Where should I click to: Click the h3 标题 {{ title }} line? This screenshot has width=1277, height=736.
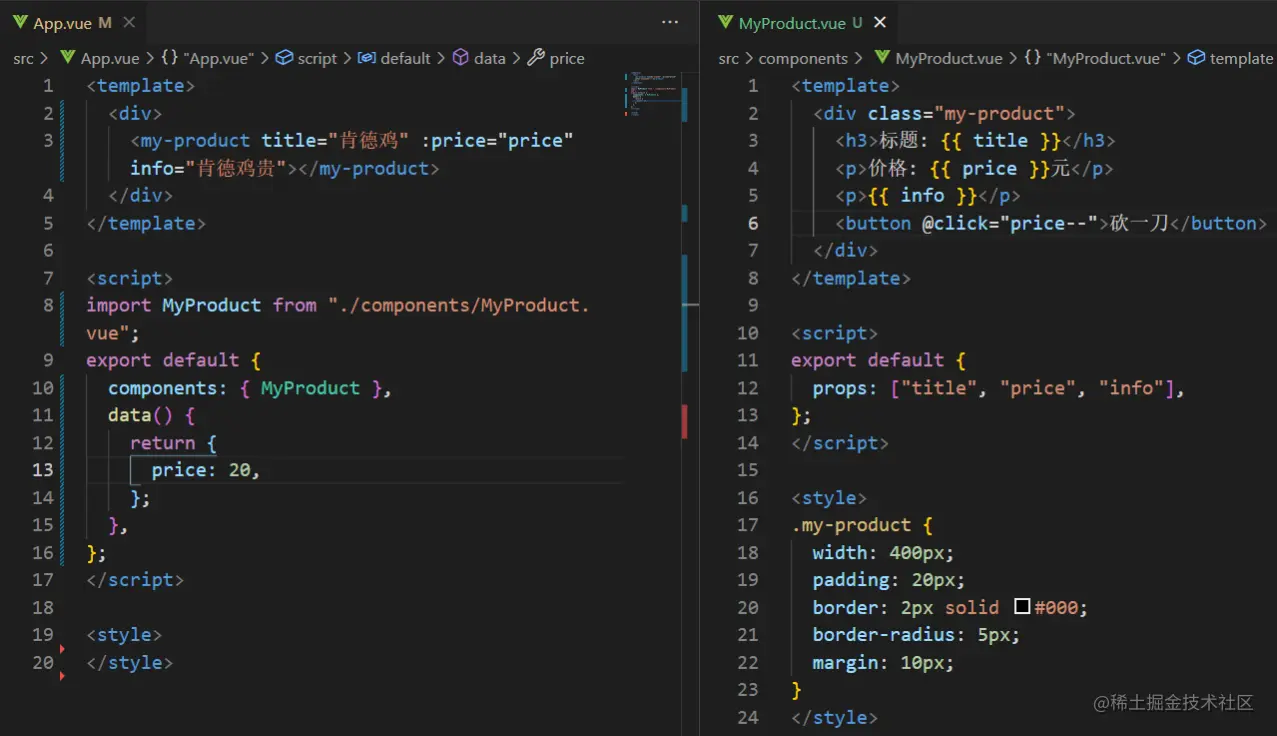tap(975, 141)
